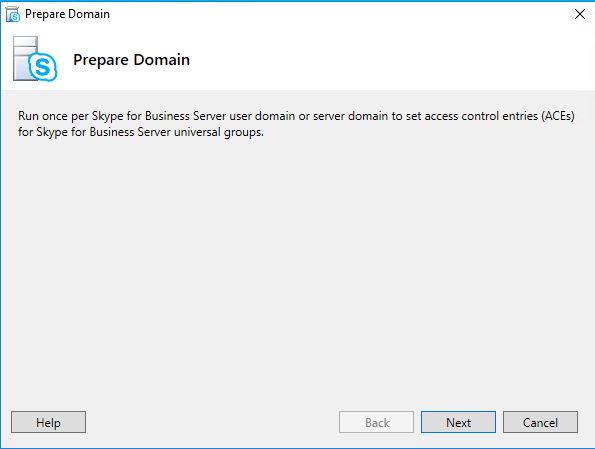
Task: Open Help for Prepare Domain
Action: (x=49, y=422)
